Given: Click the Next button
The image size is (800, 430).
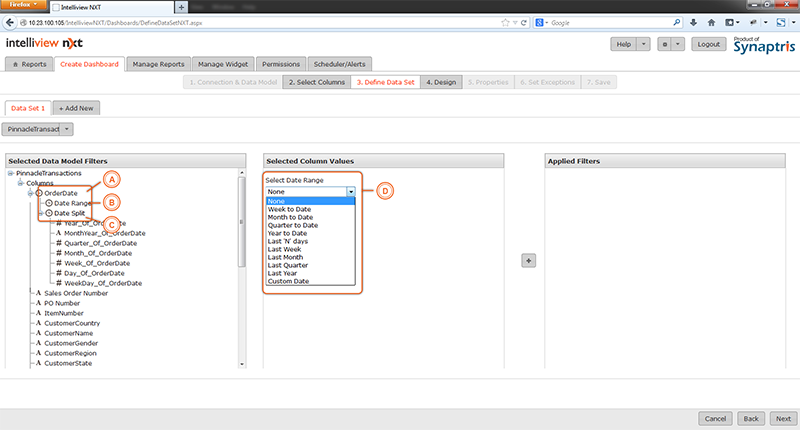Looking at the screenshot, I should pos(782,418).
